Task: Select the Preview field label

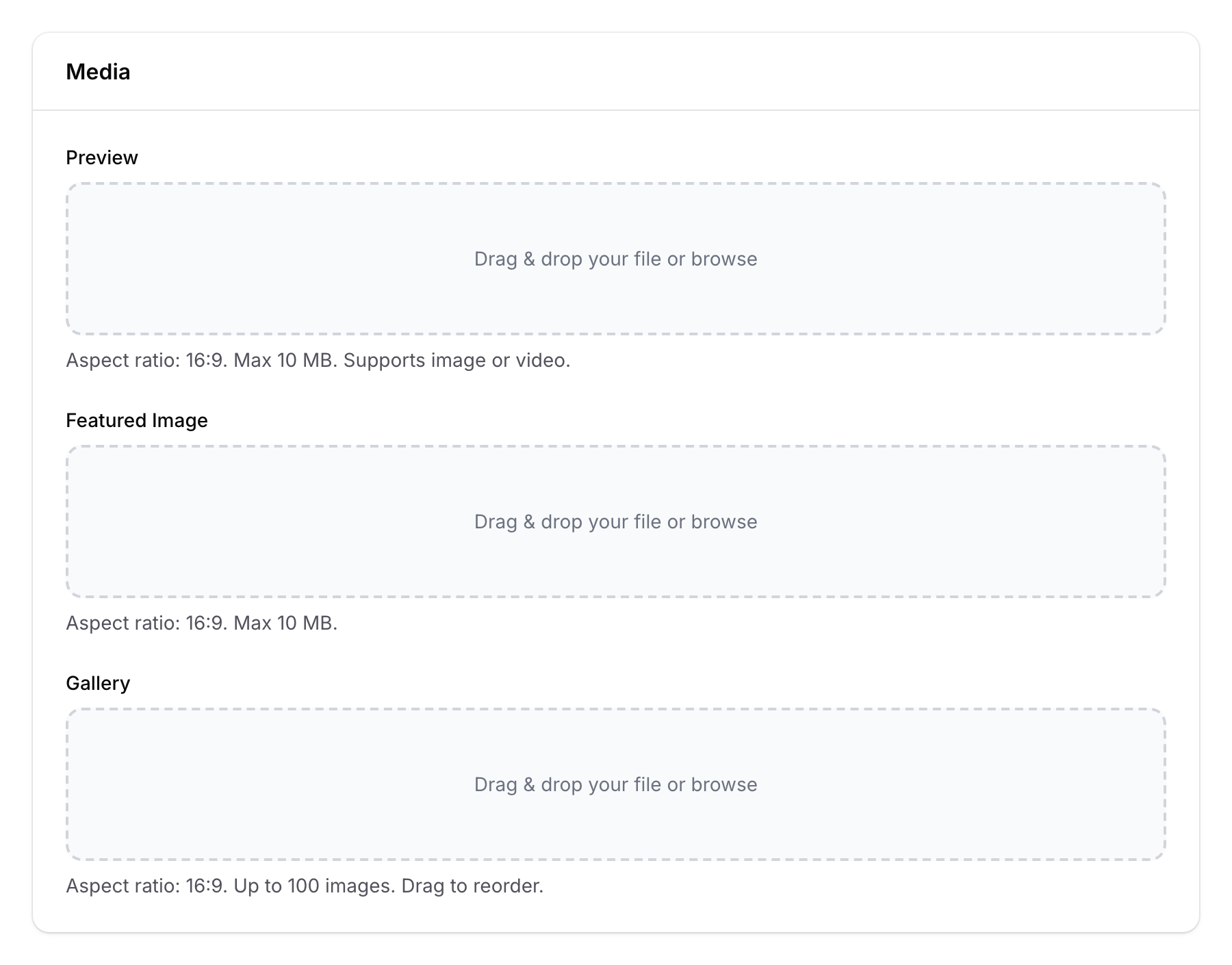Action: (x=101, y=157)
